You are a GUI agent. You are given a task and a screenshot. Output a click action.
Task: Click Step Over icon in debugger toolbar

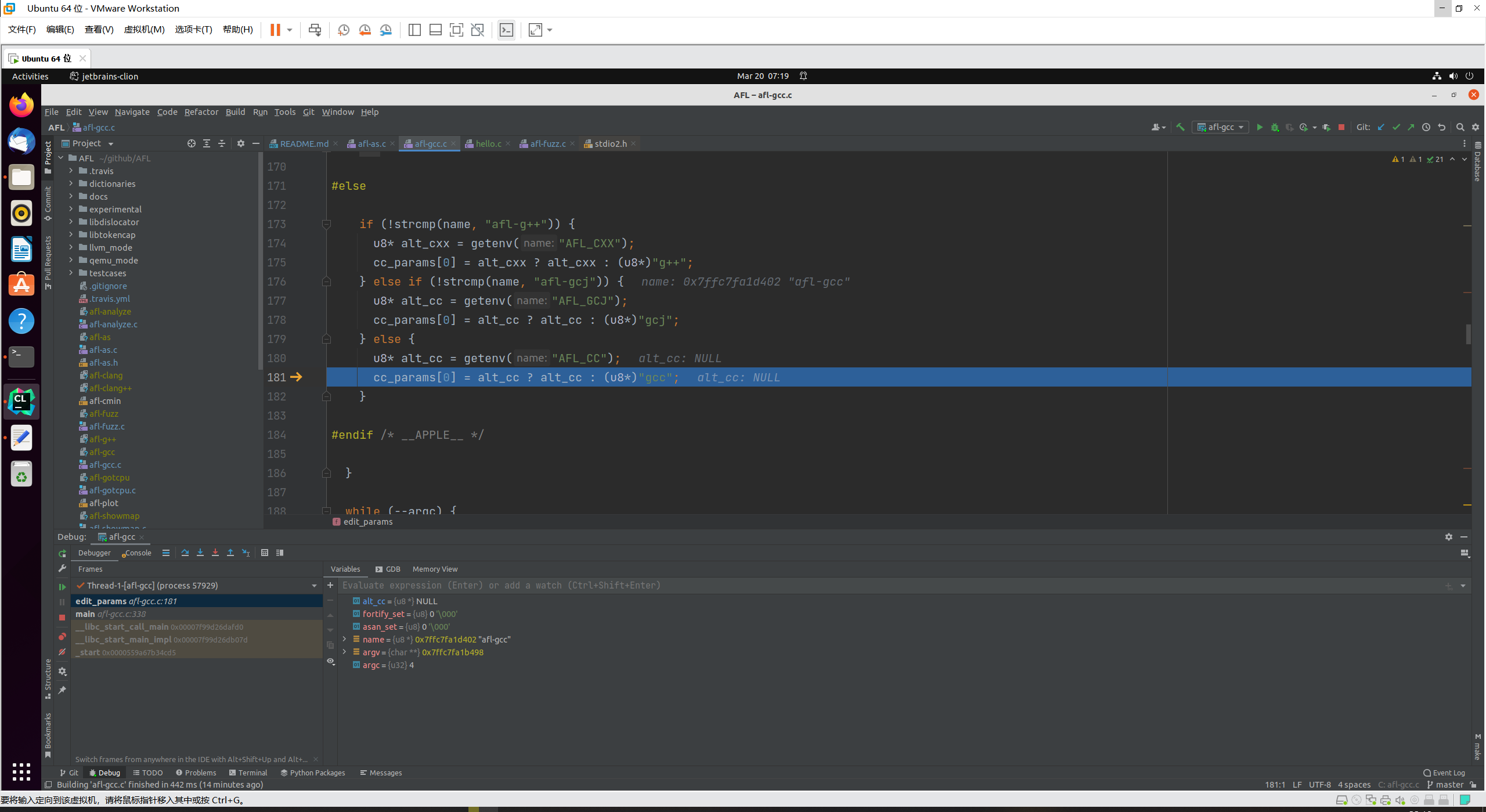185,553
